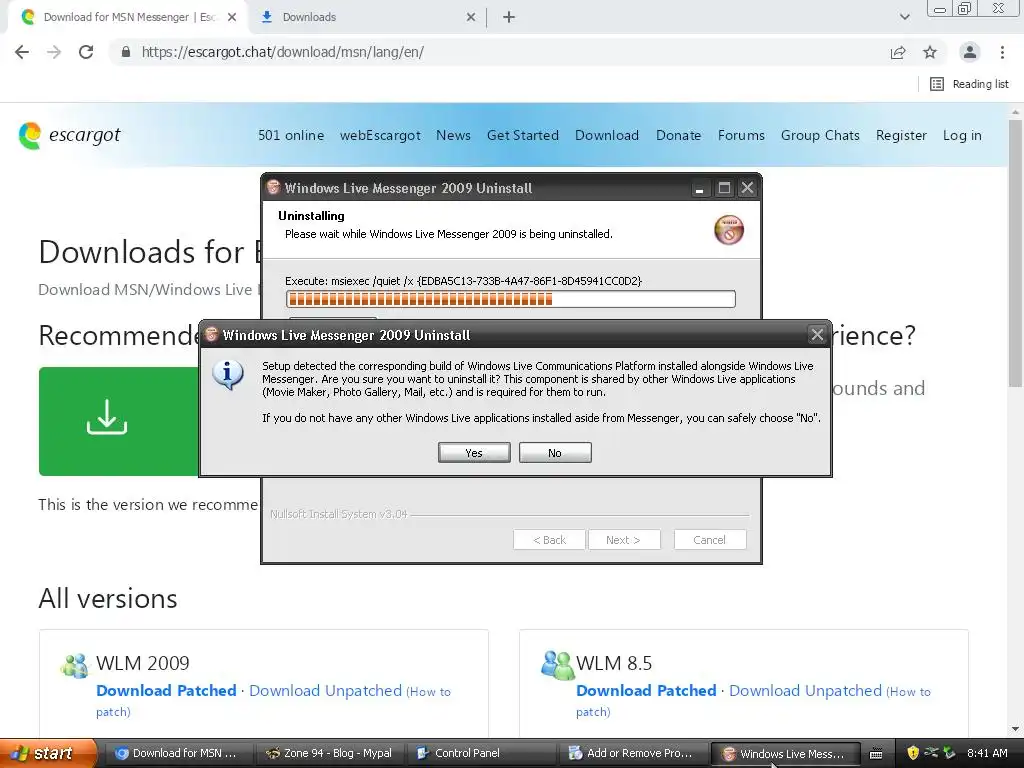Click the uninstall progress bar
Image resolution: width=1024 pixels, height=768 pixels.
(x=511, y=299)
